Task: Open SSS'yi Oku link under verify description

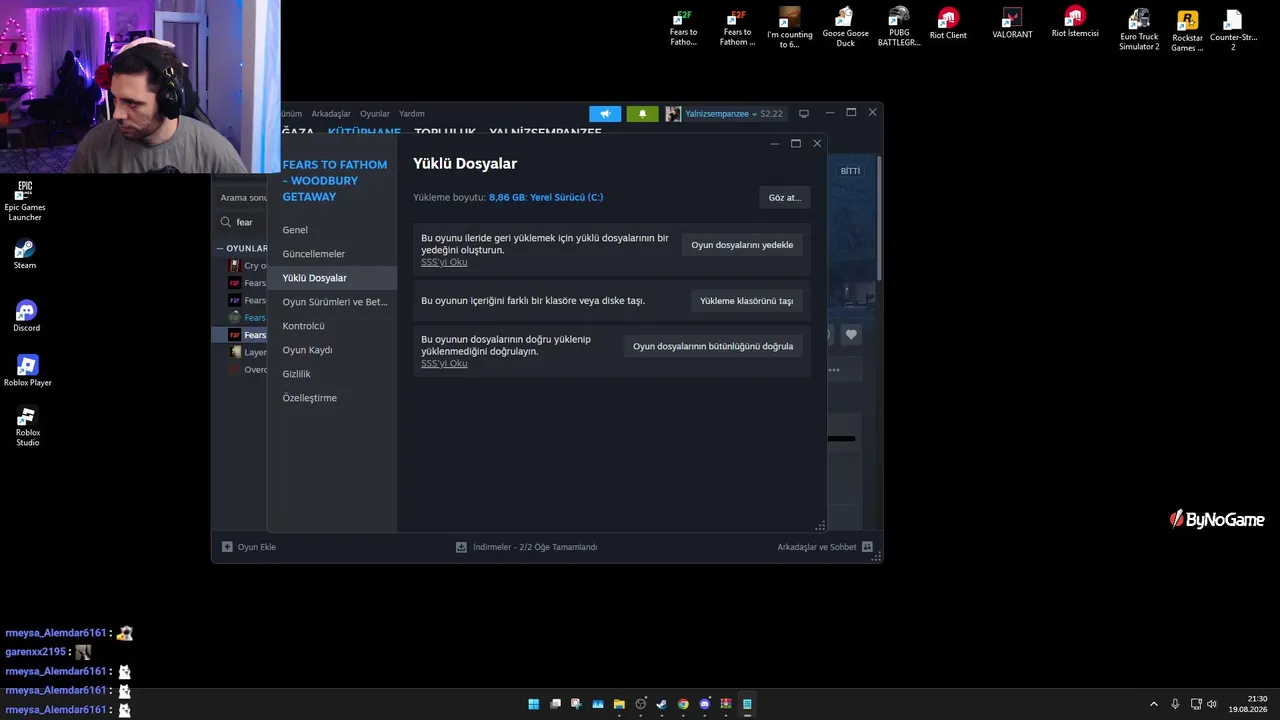Action: pos(444,363)
